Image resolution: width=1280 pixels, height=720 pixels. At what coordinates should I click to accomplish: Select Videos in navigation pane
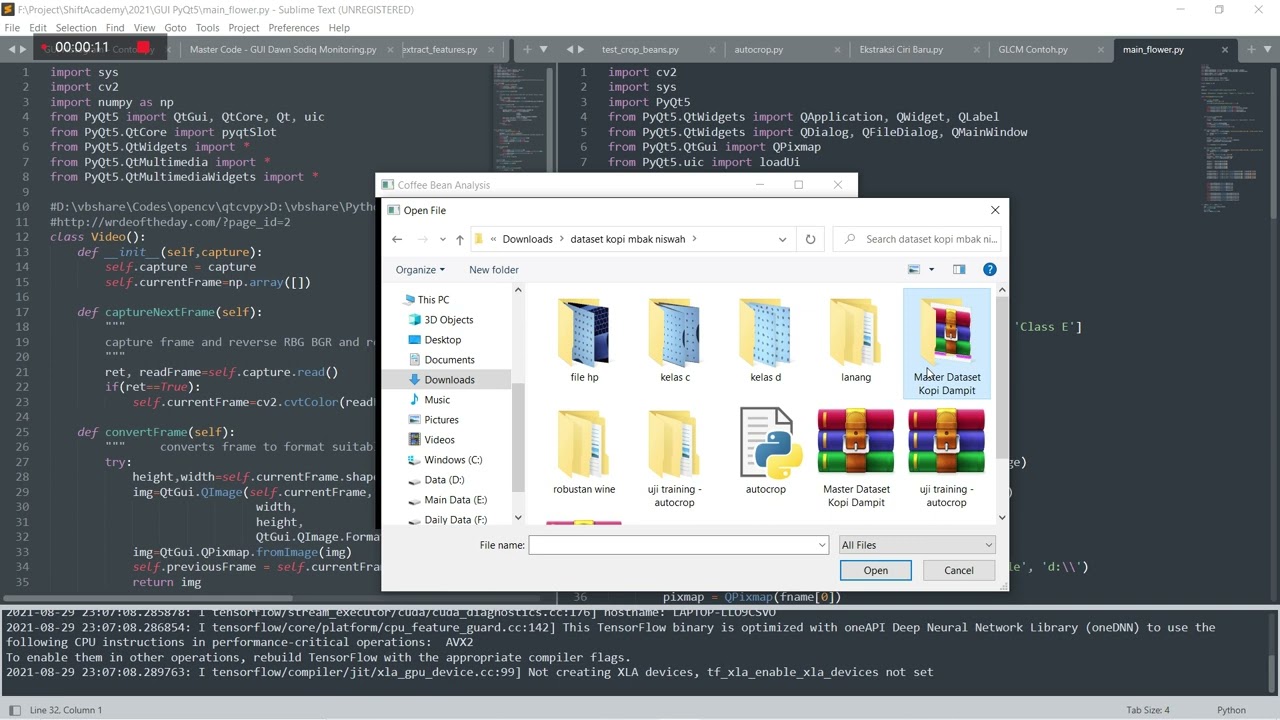click(439, 440)
